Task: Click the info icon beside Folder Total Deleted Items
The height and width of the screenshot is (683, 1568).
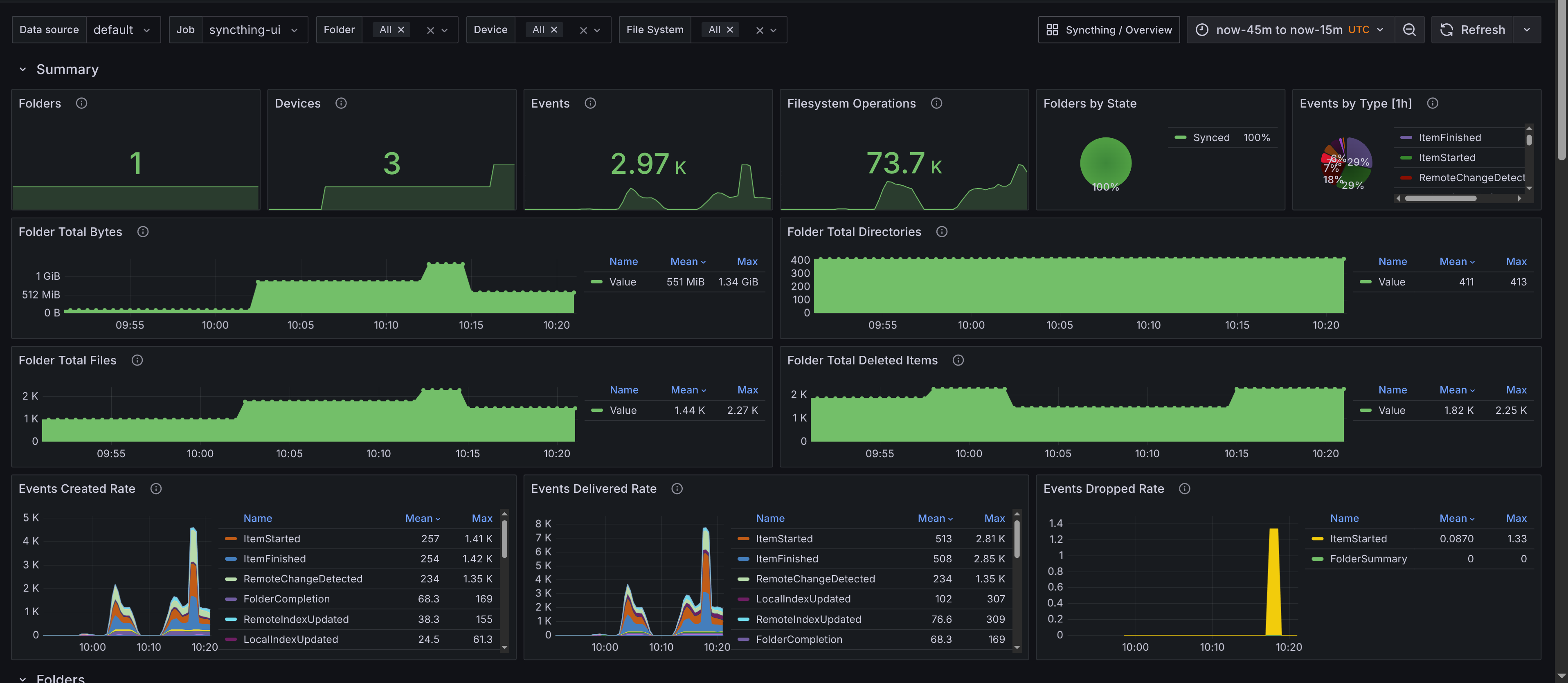Action: 958,360
